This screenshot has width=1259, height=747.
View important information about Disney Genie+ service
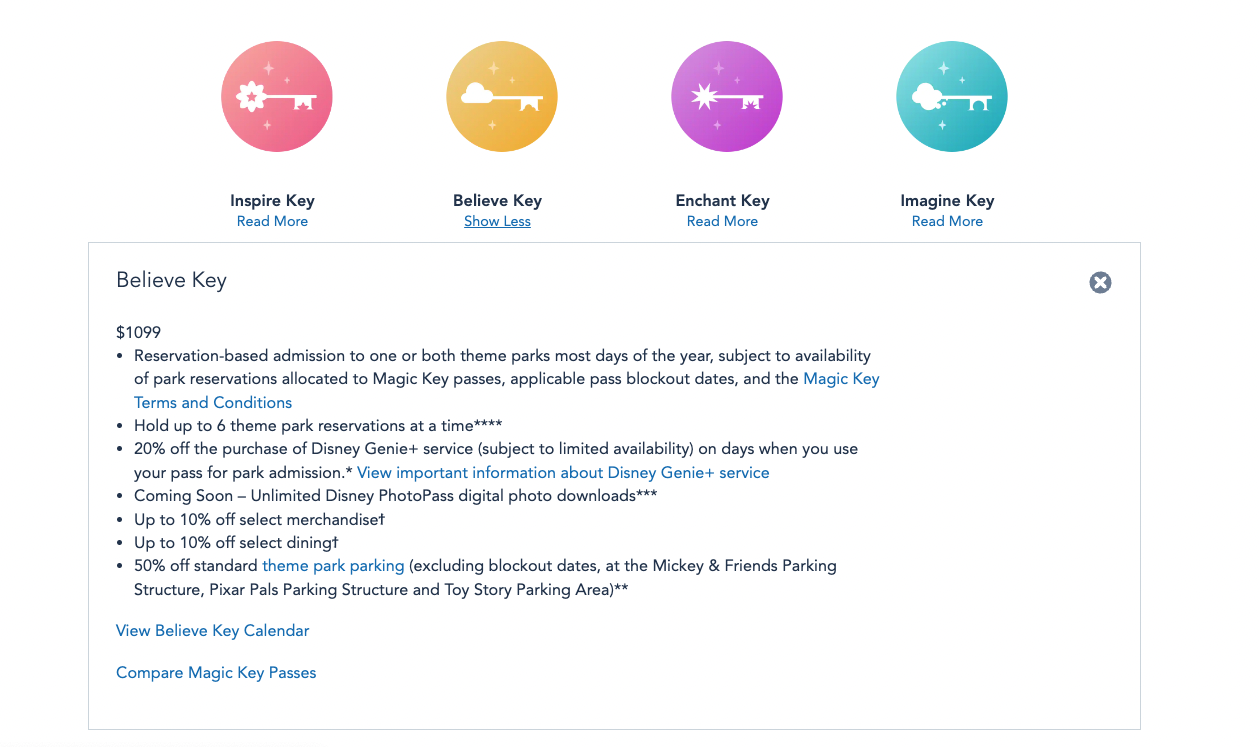pos(563,473)
